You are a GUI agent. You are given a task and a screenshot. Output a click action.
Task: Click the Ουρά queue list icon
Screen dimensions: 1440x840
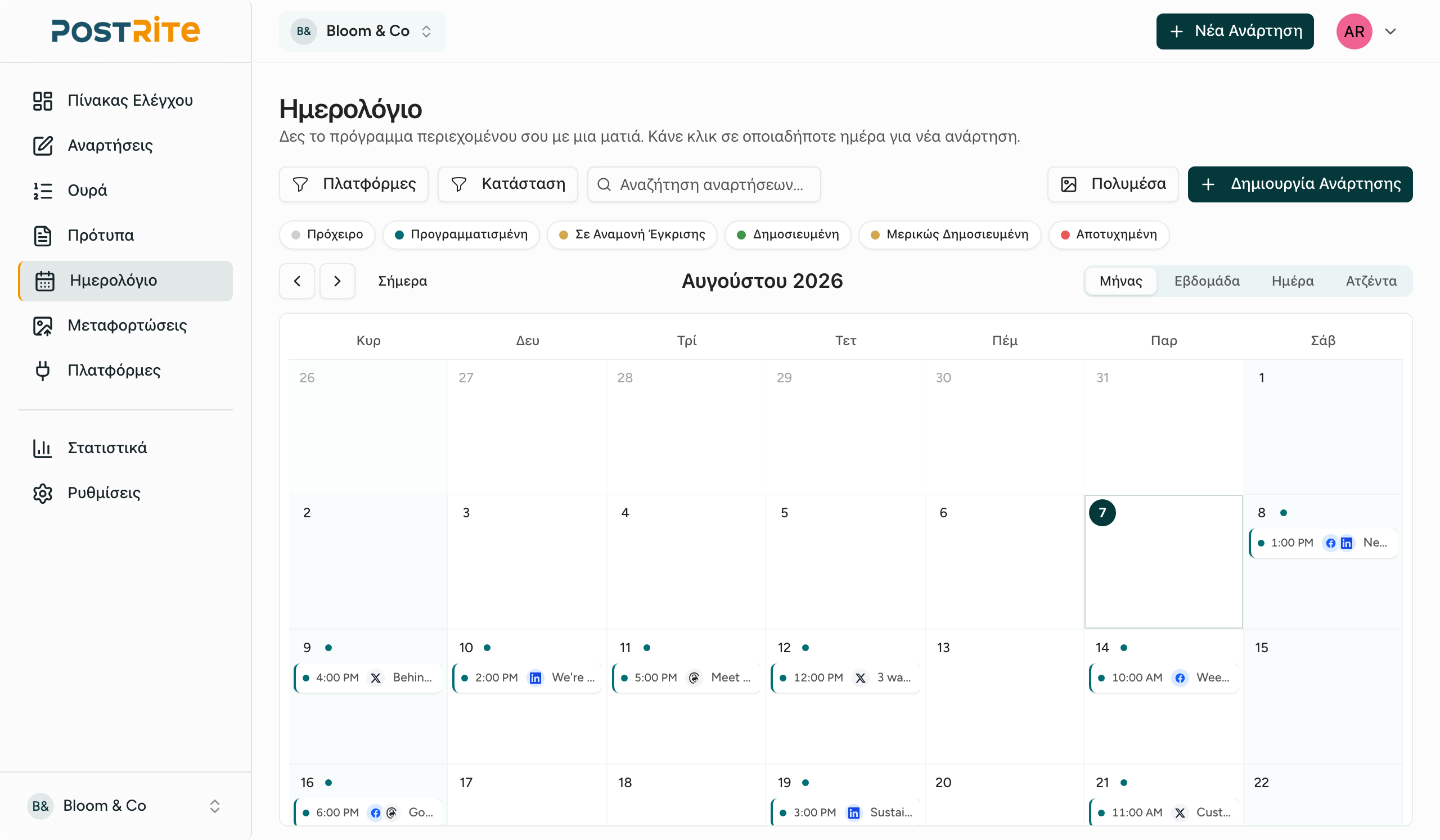tap(43, 191)
